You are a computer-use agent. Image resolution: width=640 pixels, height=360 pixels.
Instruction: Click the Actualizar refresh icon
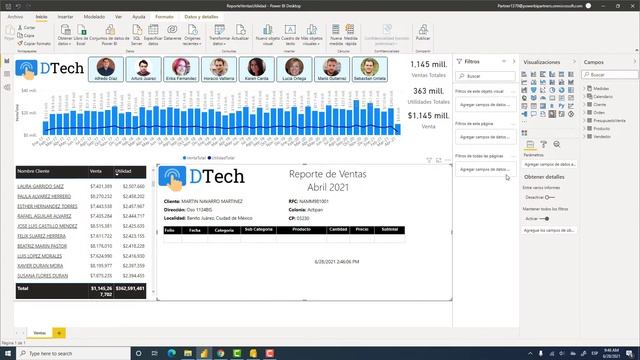click(240, 30)
